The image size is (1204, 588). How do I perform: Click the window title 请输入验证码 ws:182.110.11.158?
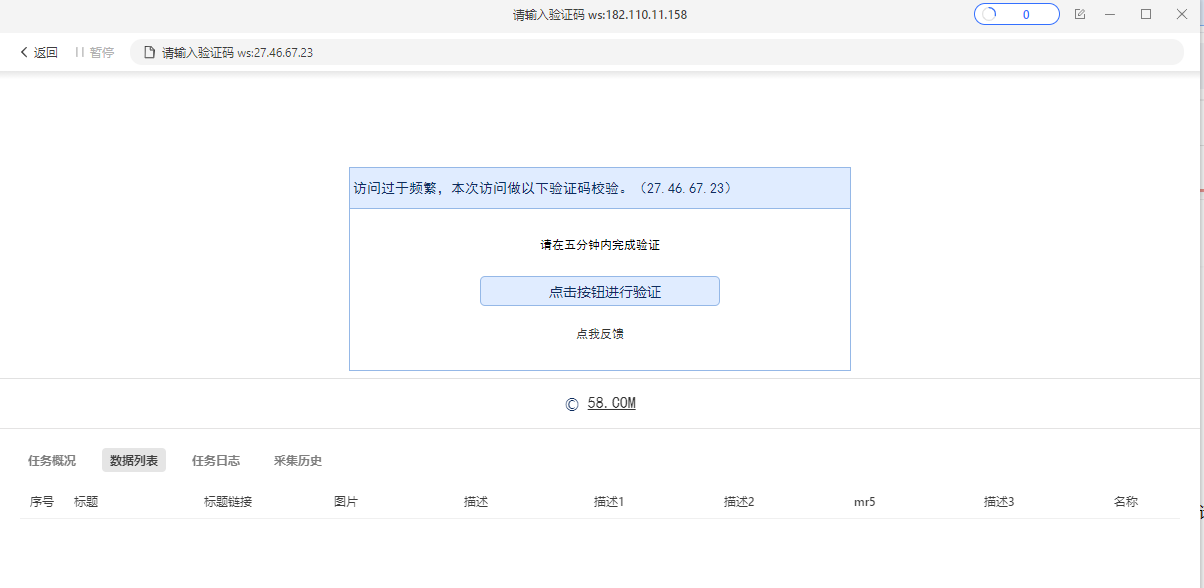[x=600, y=15]
